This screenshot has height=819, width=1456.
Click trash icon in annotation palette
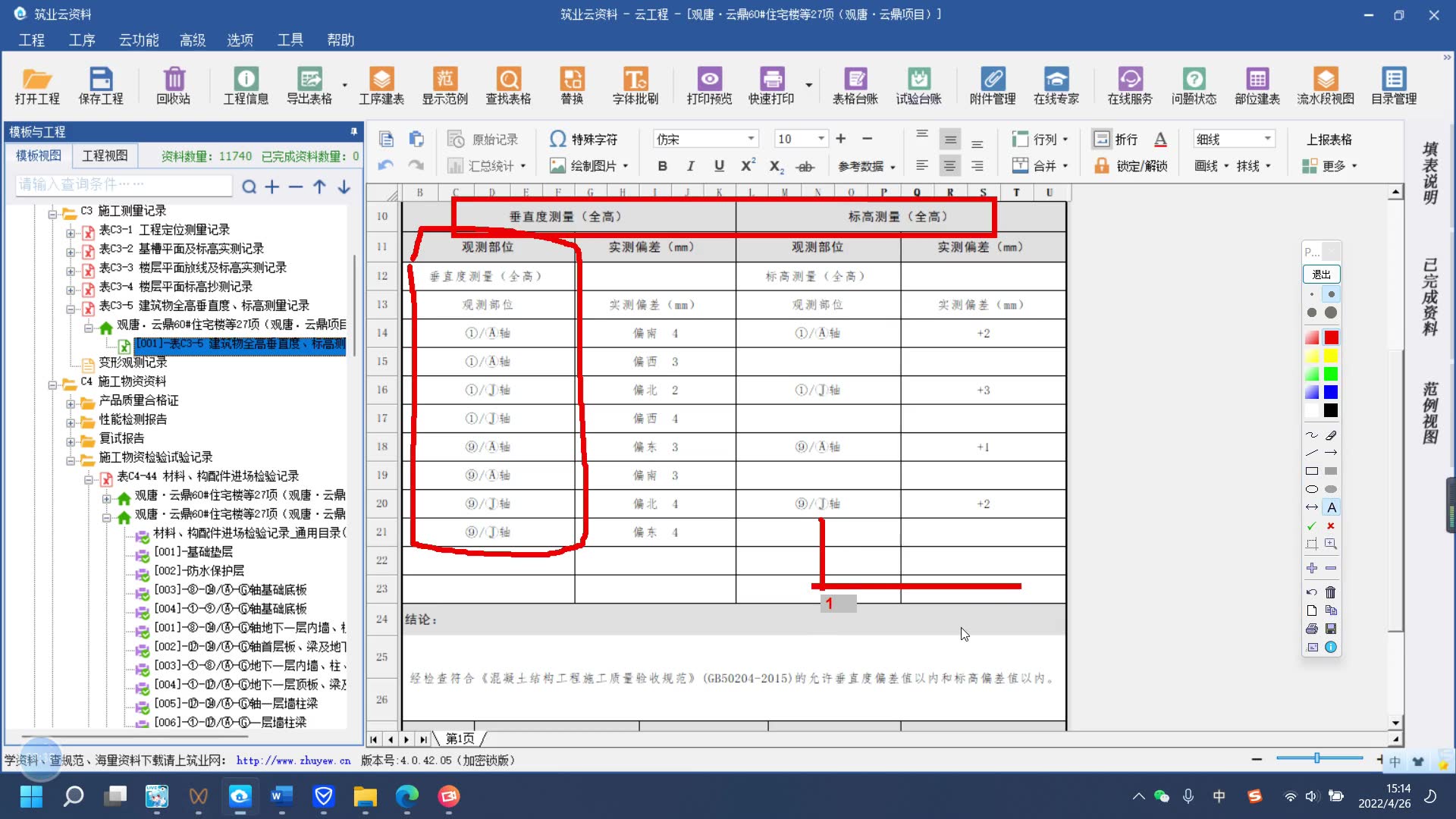(x=1331, y=592)
